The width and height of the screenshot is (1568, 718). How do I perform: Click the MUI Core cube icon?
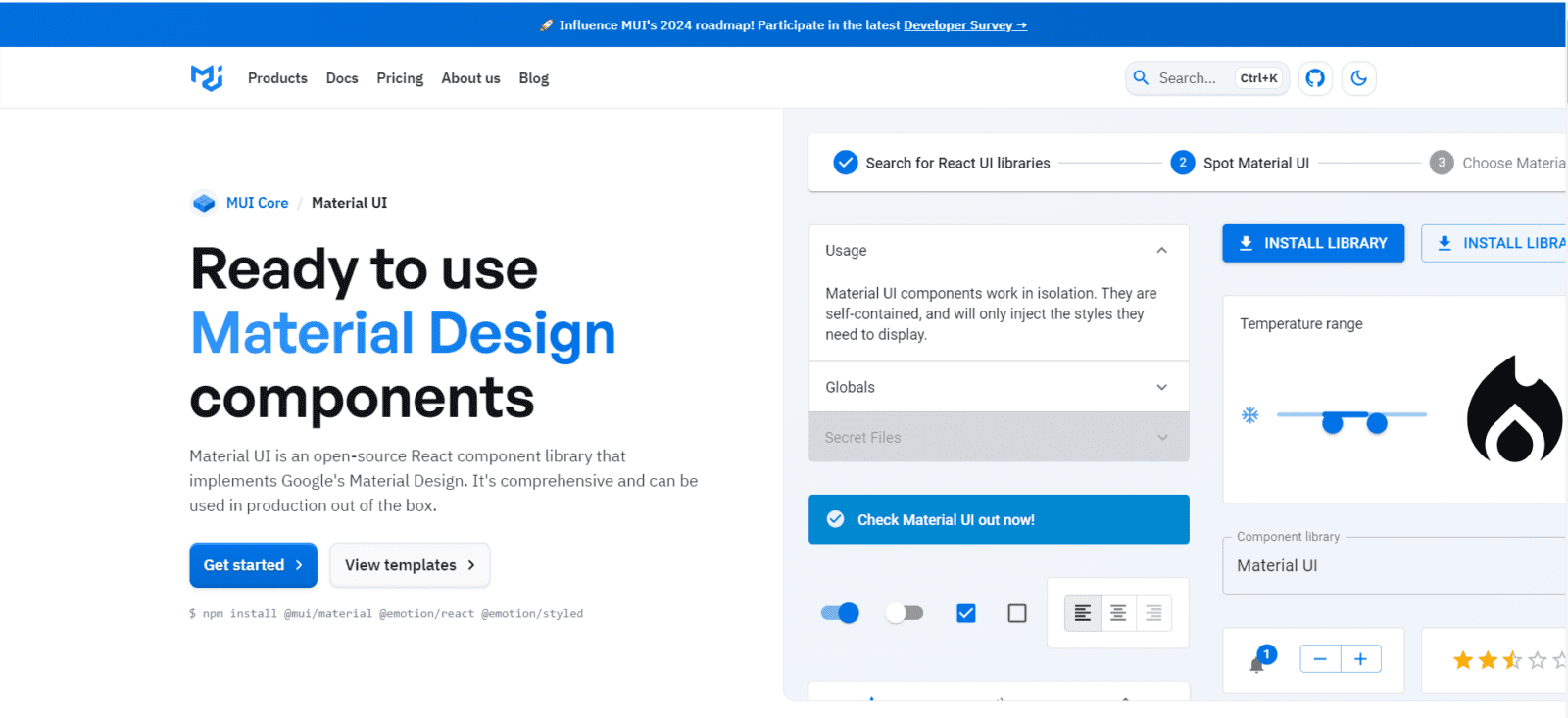(x=204, y=203)
